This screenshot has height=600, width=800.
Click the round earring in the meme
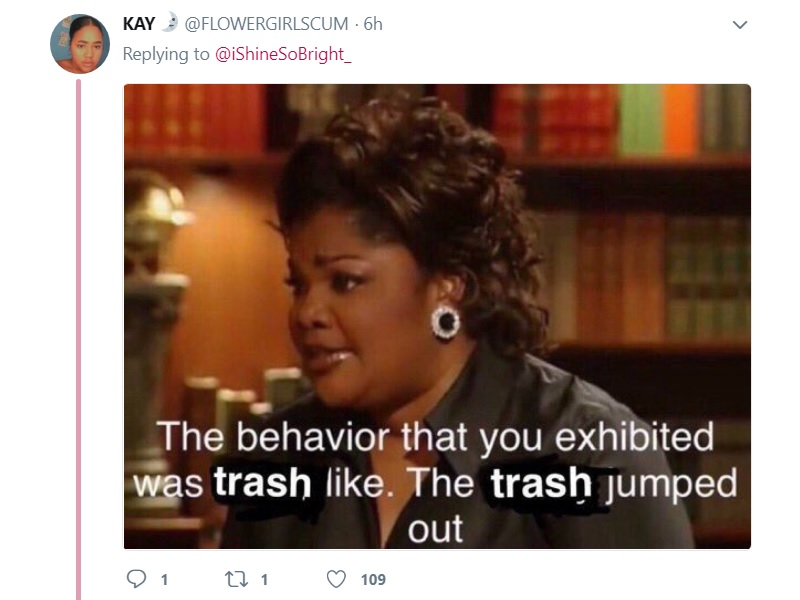[x=445, y=321]
